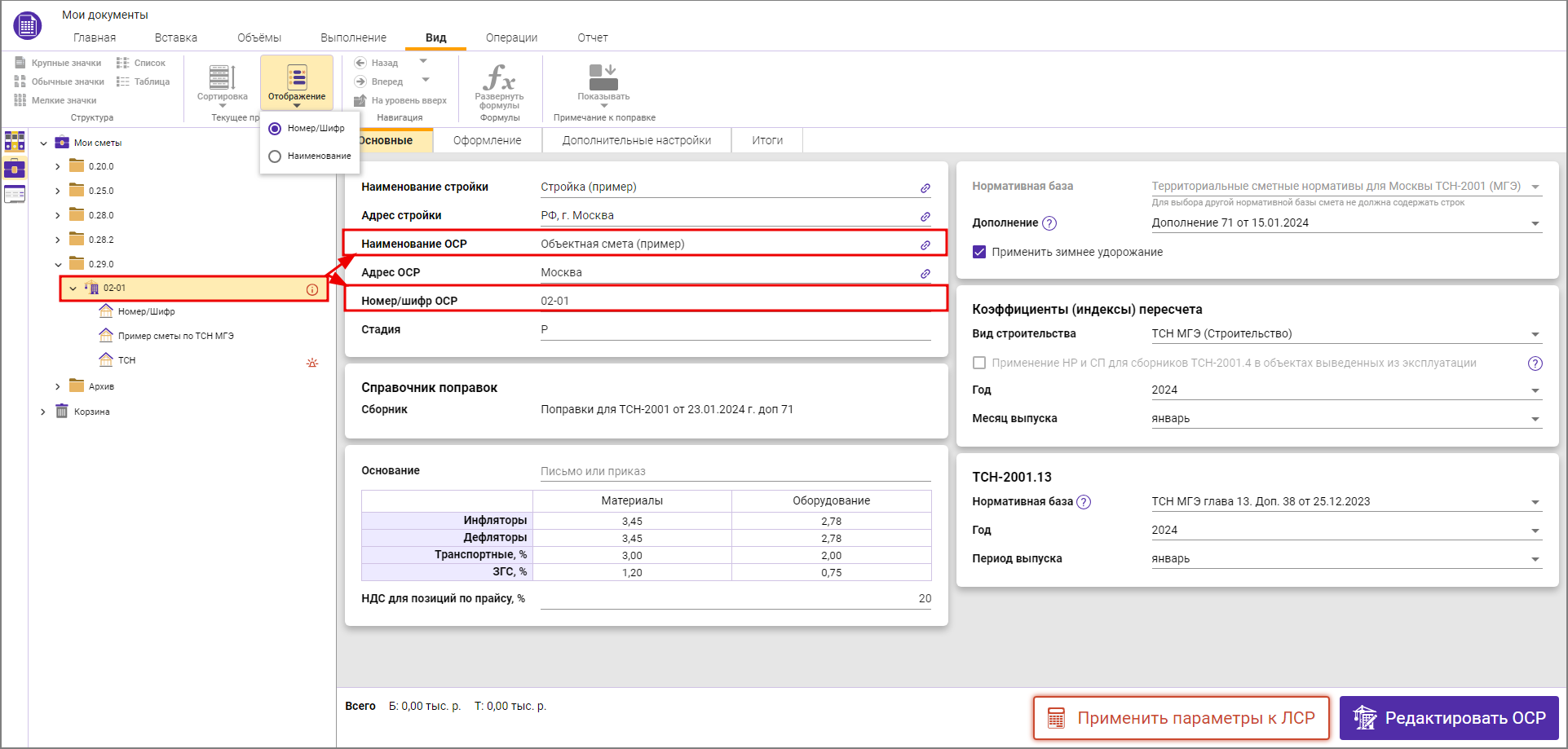Click the Развернуть формулы fx icon
Viewport: 1568px width, 749px height.
[499, 78]
